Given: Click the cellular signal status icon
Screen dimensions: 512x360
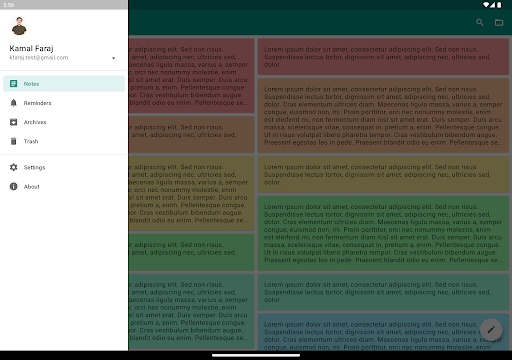Looking at the screenshot, I should [492, 5].
